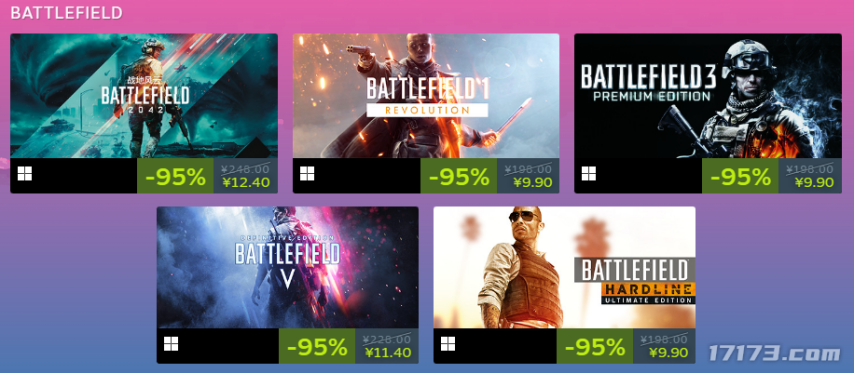Click Windows icon under Battlefield 1 Revolution

307,174
